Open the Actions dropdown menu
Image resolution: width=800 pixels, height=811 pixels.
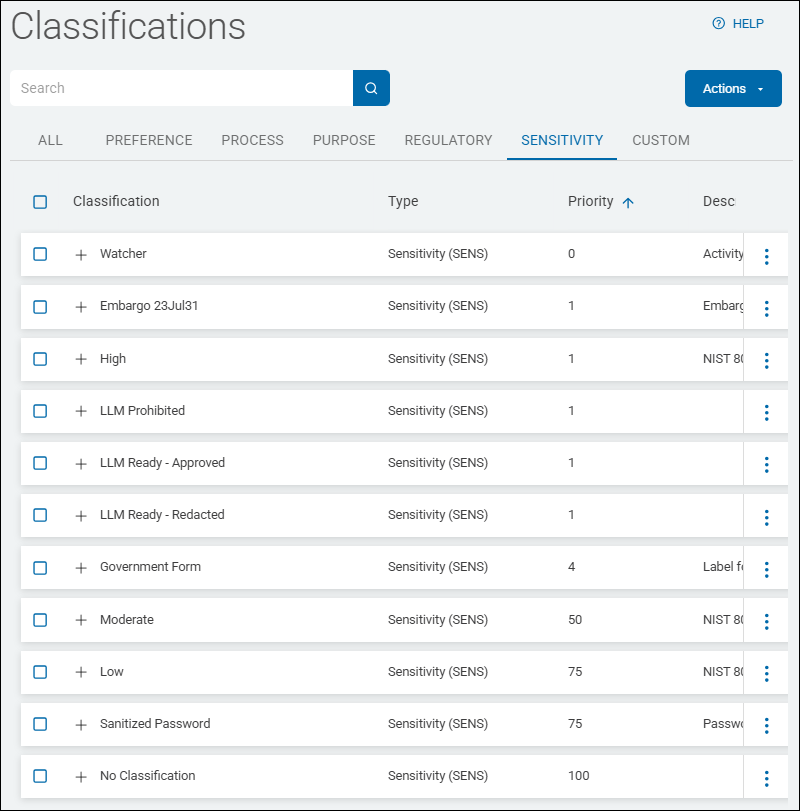pyautogui.click(x=733, y=89)
